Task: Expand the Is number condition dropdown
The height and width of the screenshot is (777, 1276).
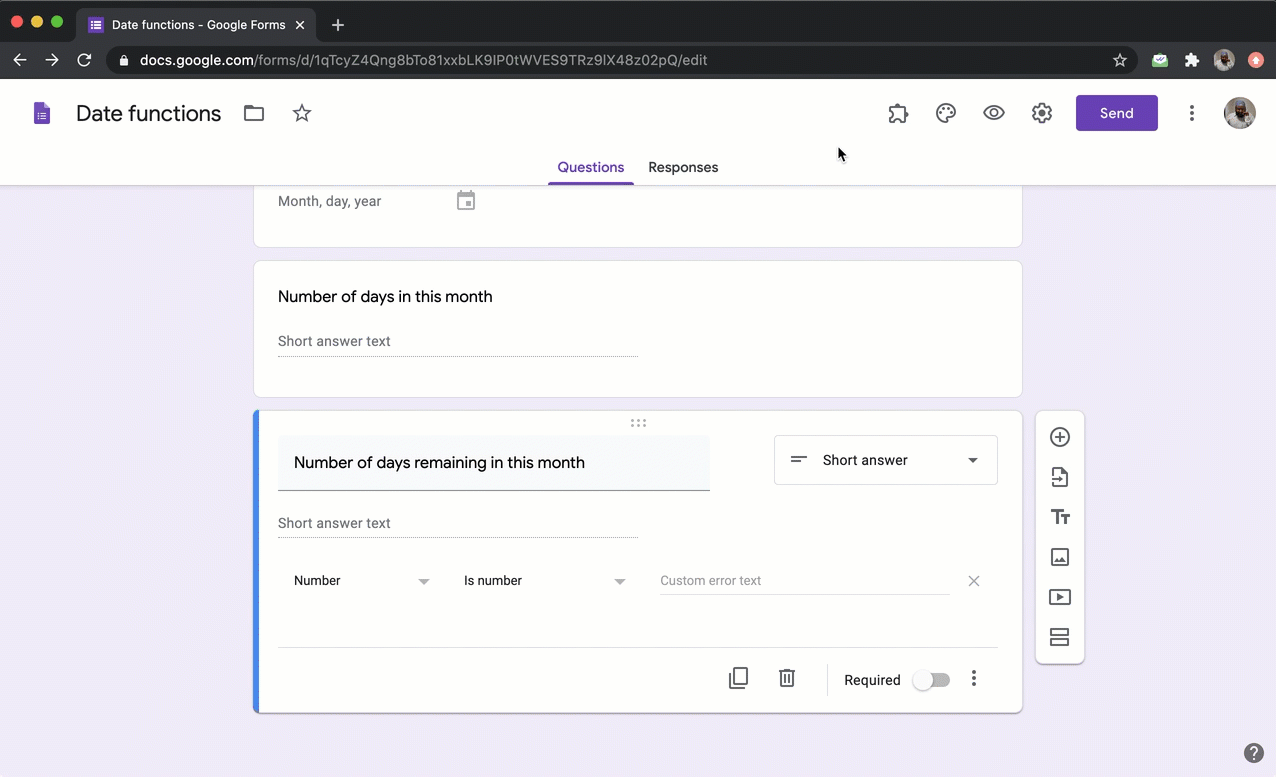Action: [545, 580]
